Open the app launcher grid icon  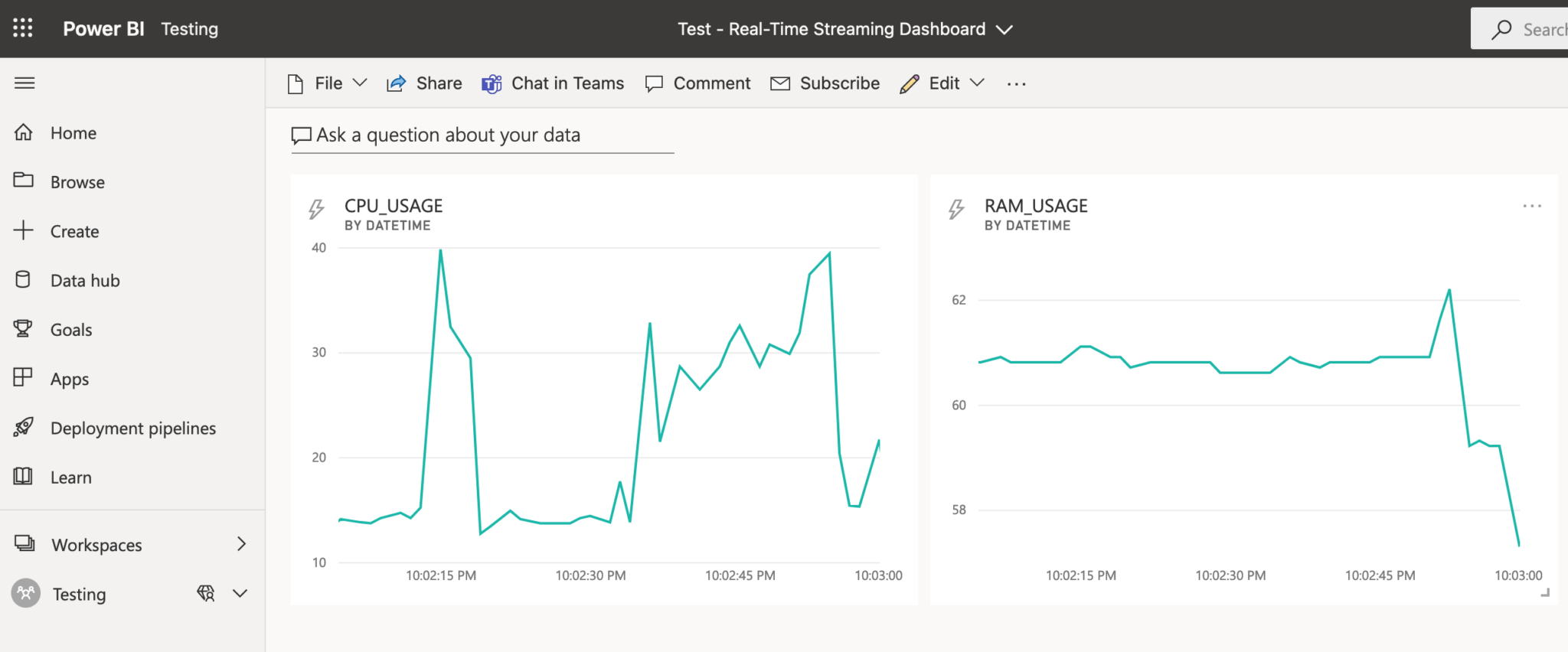[23, 28]
